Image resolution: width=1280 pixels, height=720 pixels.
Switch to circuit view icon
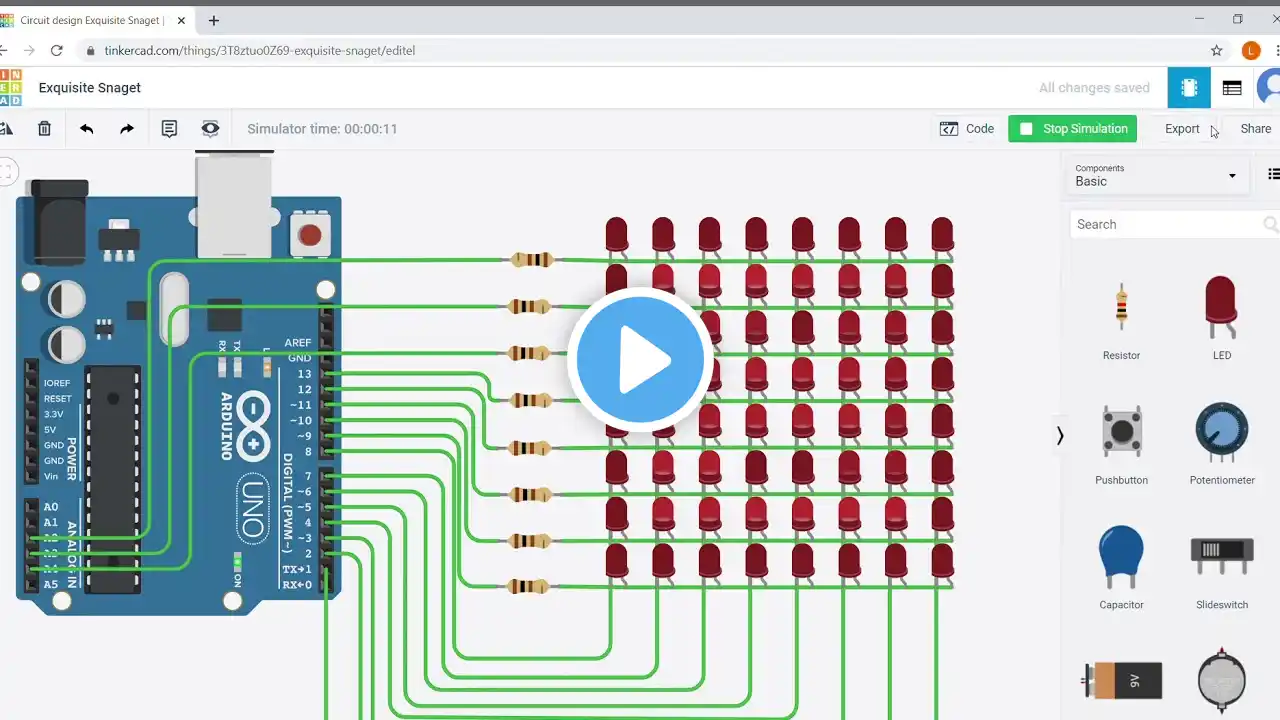pos(1189,88)
